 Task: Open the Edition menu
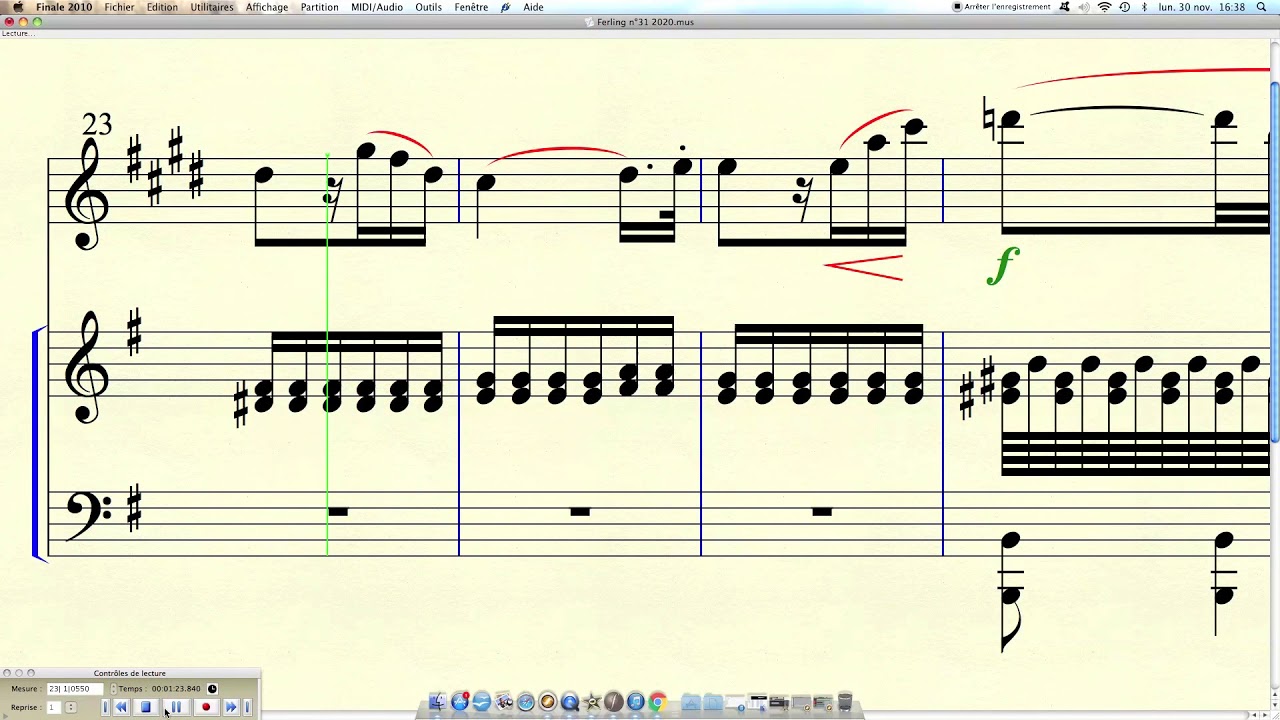tap(162, 7)
